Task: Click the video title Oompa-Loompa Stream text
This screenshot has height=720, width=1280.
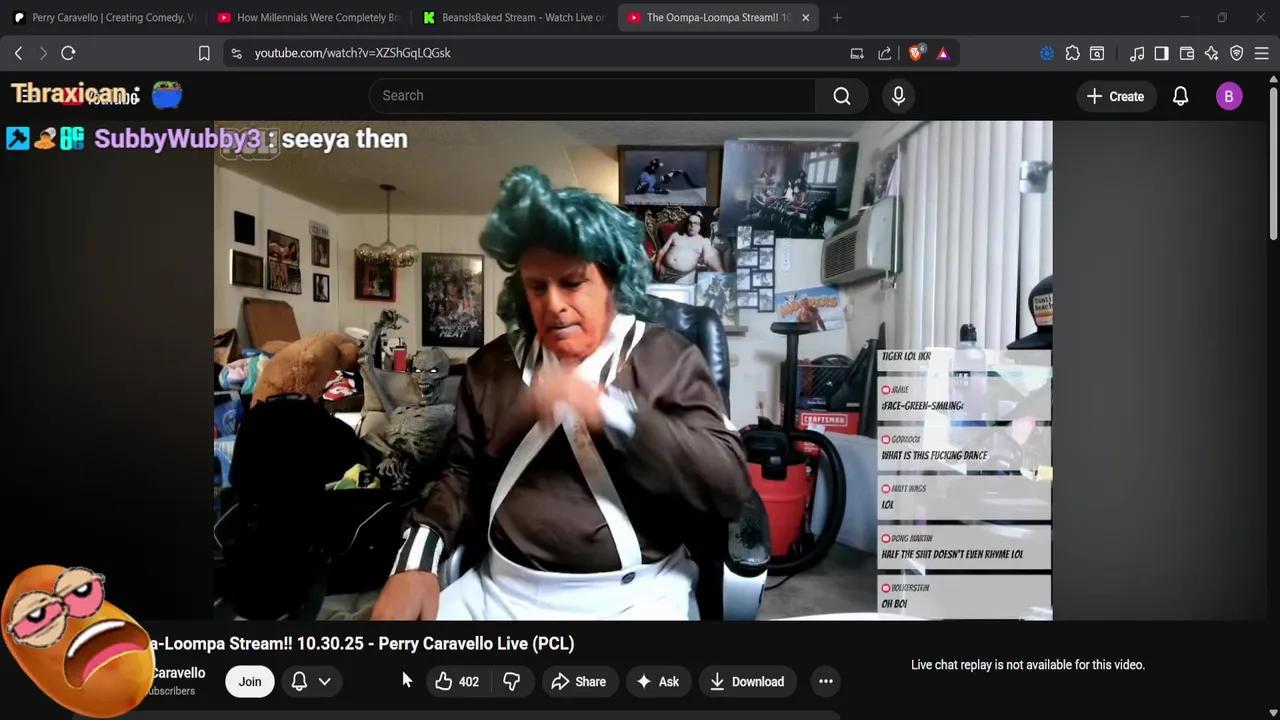Action: 362,644
